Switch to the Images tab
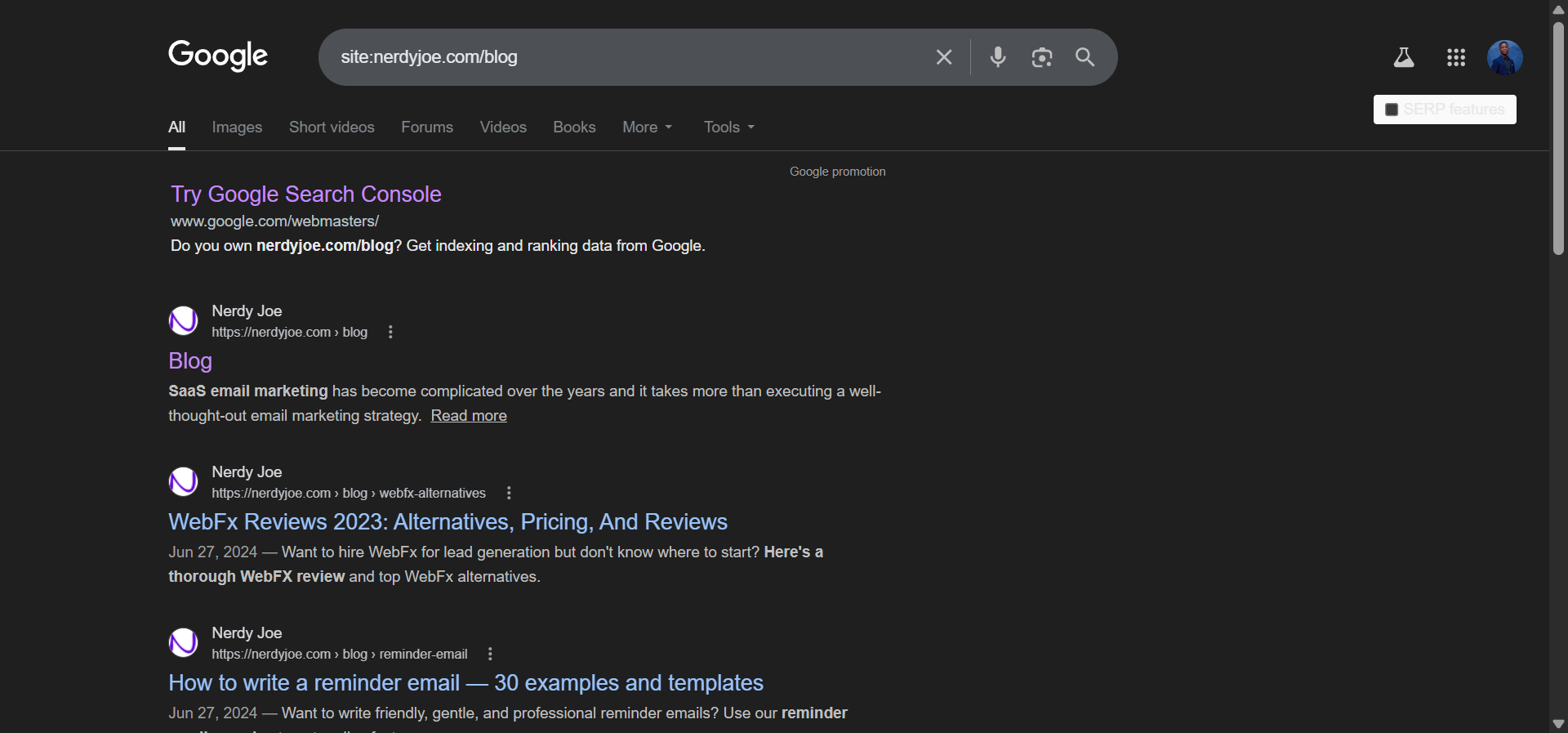This screenshot has height=733, width=1568. pos(237,127)
